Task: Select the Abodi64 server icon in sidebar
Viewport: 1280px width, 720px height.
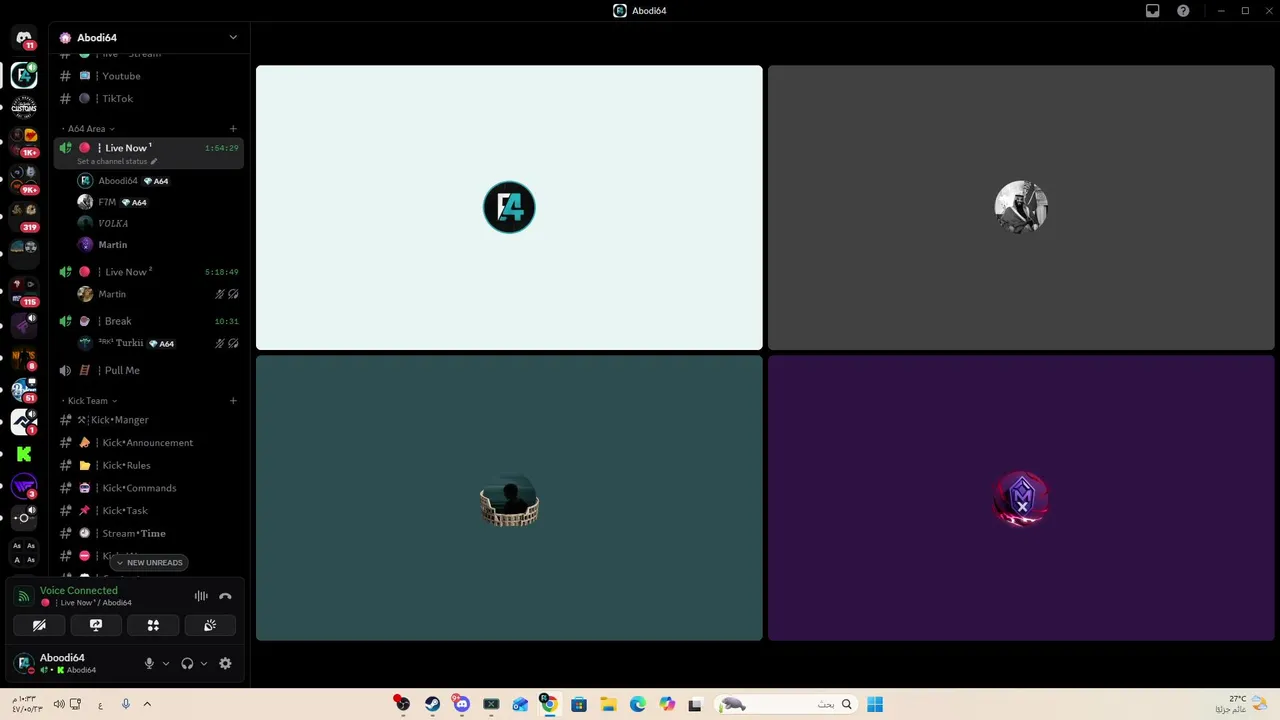Action: pyautogui.click(x=24, y=75)
